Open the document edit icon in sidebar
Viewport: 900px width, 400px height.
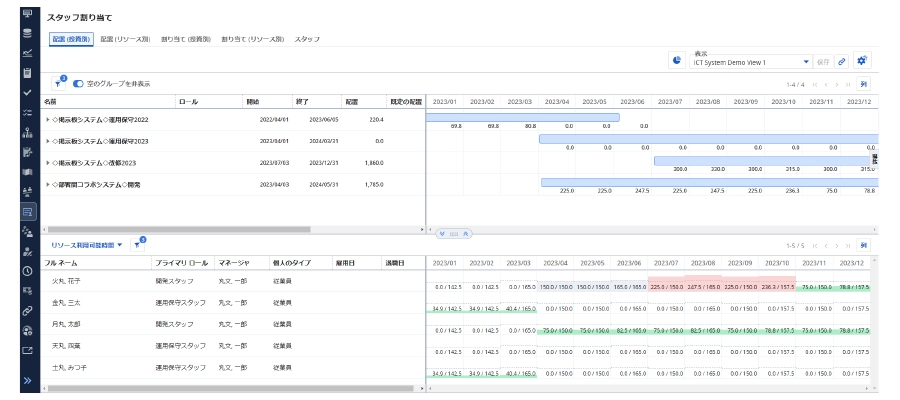coord(27,152)
